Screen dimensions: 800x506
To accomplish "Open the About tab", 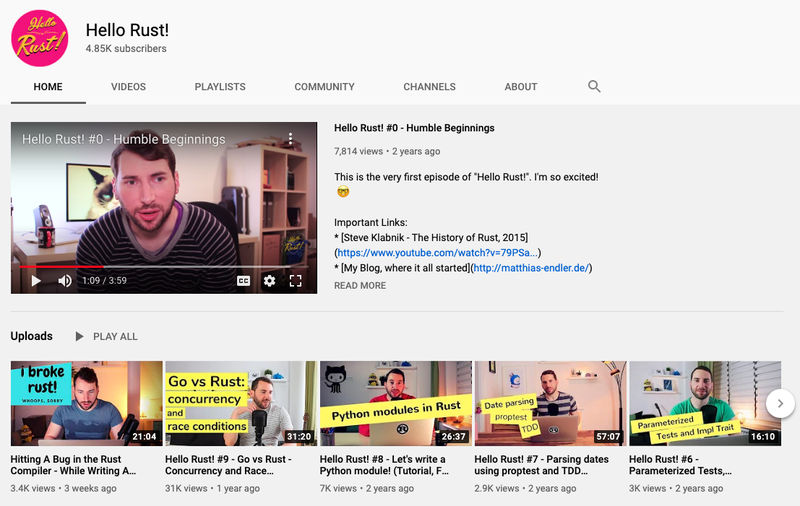I will tap(521, 87).
